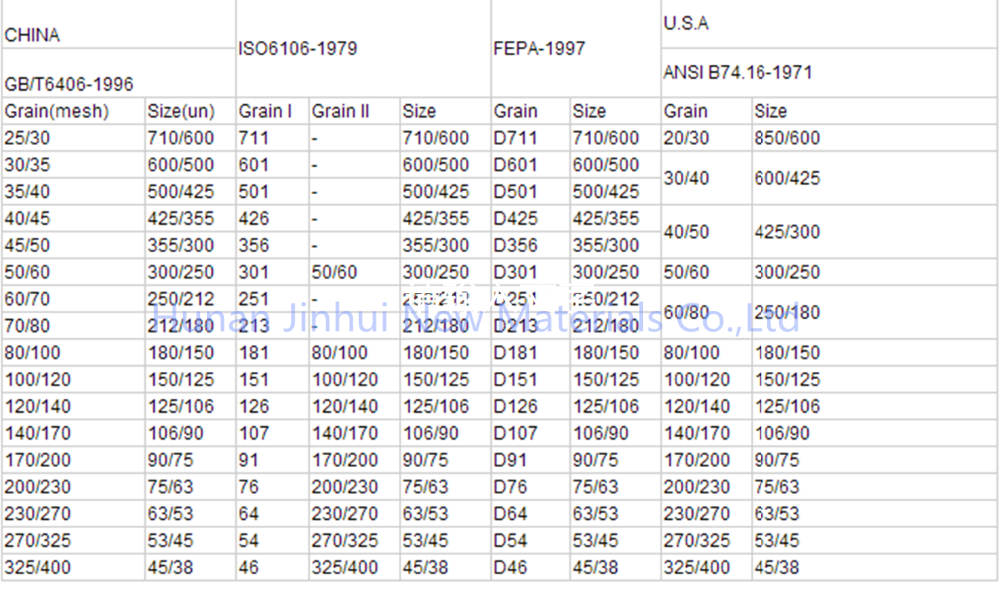Click the 107 Grain I cell

pyautogui.click(x=272, y=433)
